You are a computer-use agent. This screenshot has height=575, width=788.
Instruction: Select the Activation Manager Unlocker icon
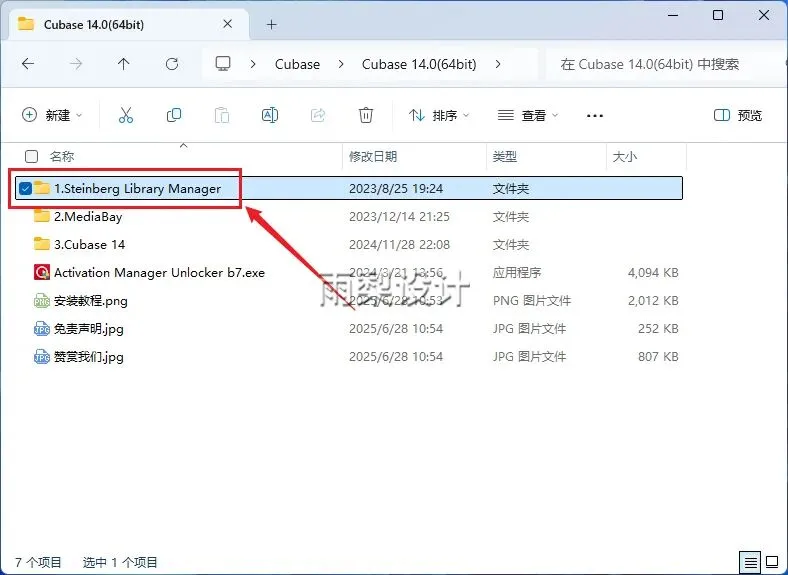(x=42, y=272)
